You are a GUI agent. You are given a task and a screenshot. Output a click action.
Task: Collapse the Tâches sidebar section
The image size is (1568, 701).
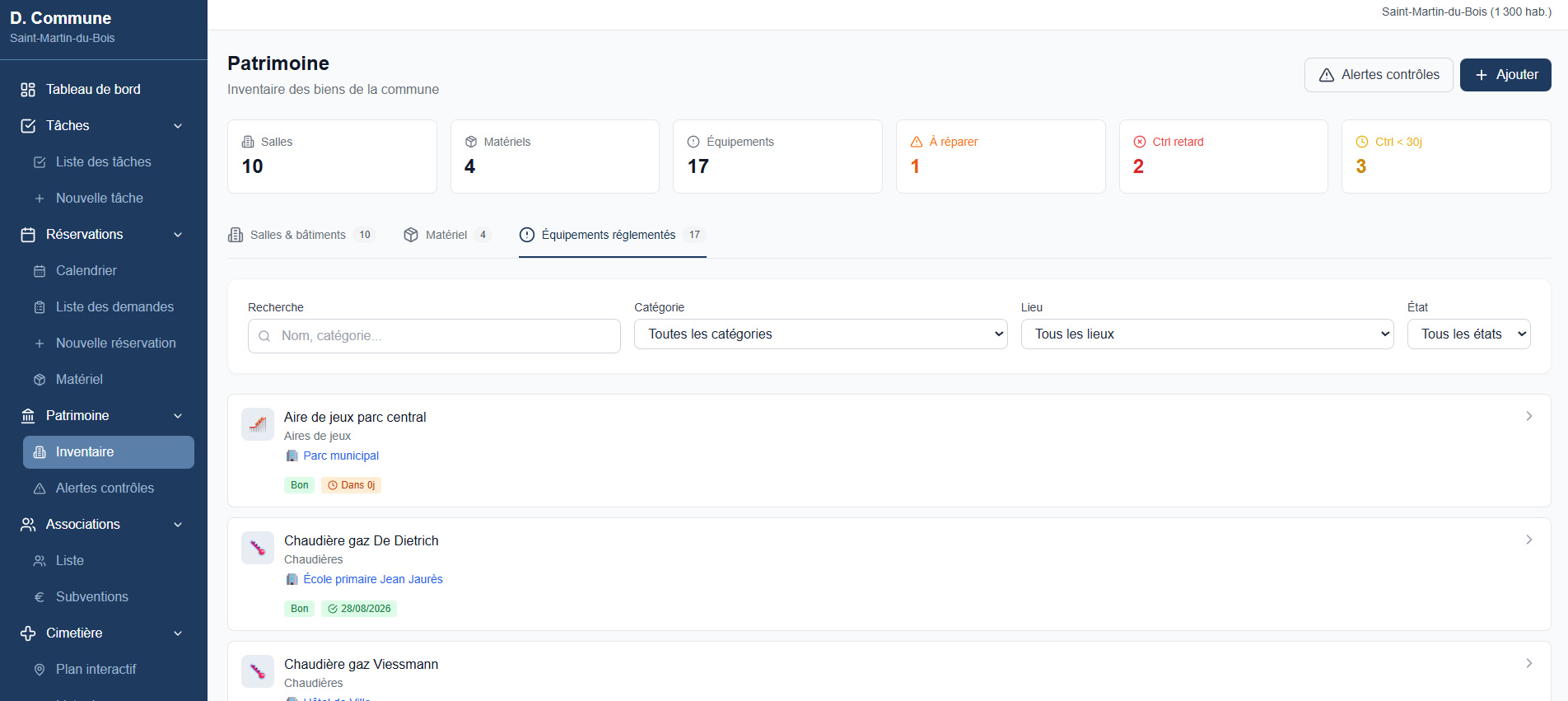coord(178,126)
